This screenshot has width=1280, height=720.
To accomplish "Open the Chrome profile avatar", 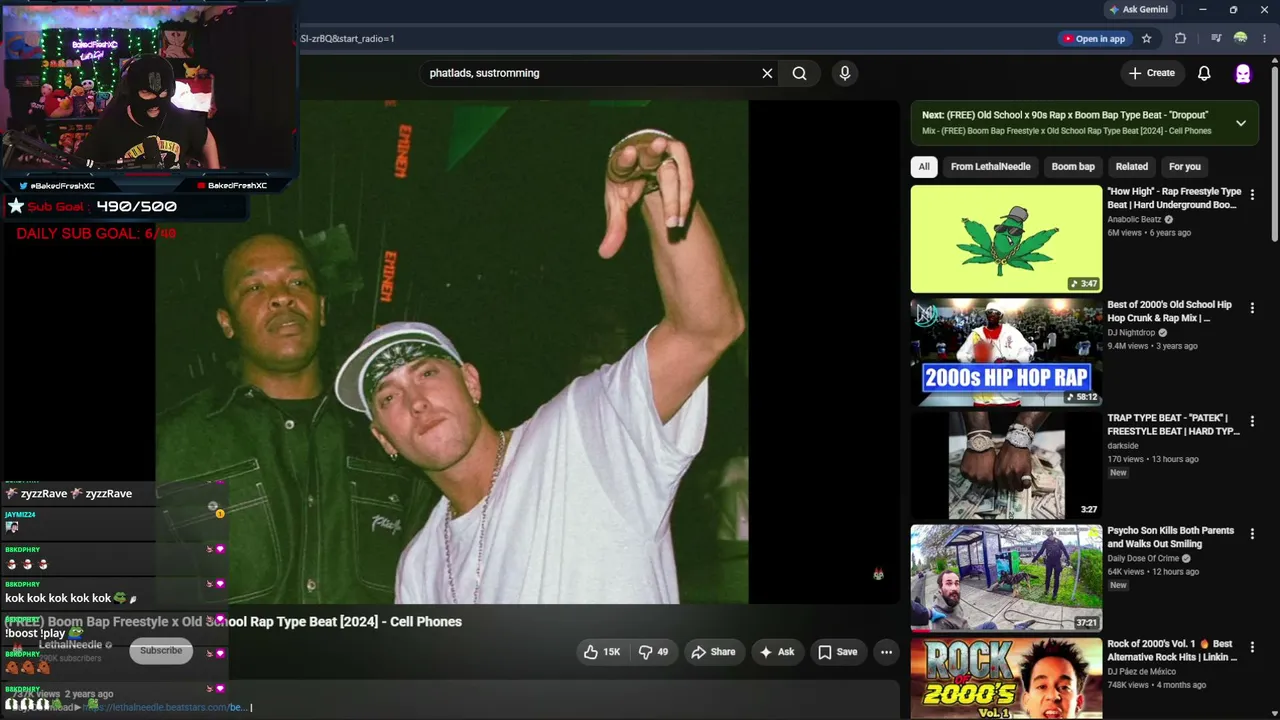I will click(1241, 39).
